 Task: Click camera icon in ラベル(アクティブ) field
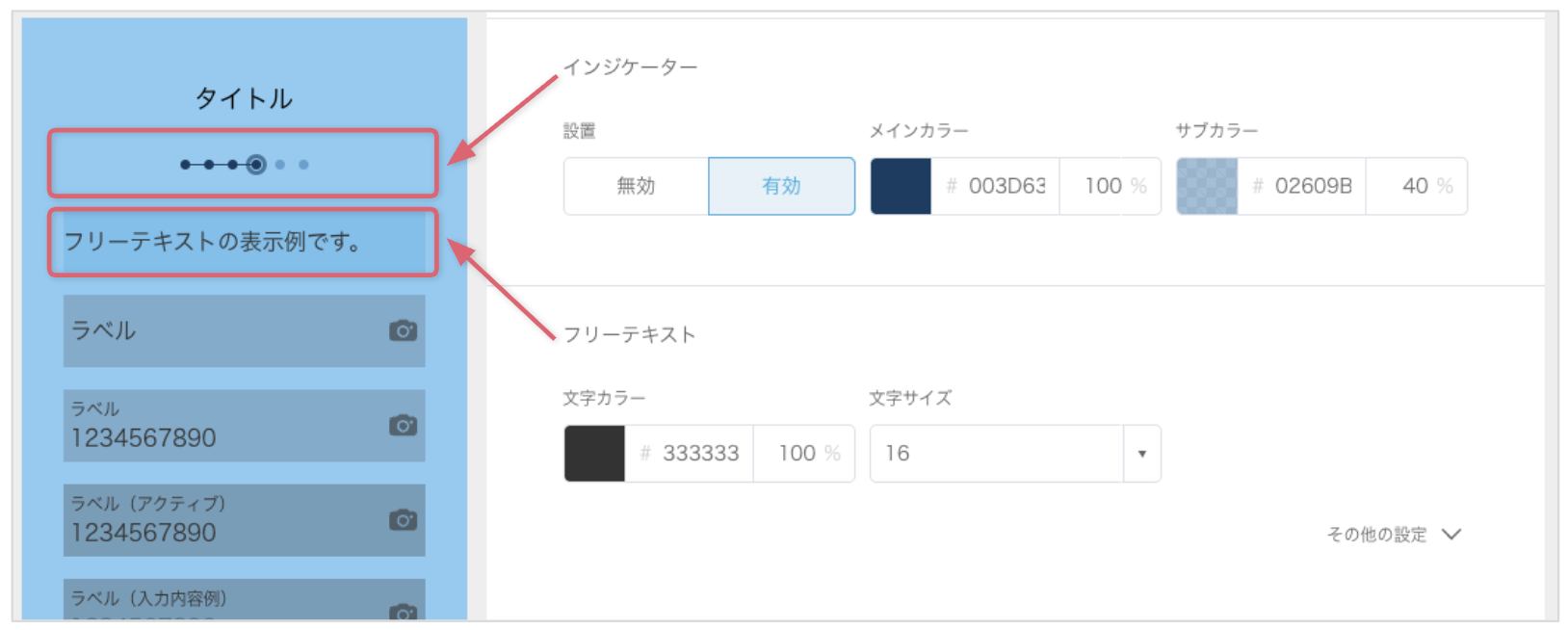pos(403,519)
